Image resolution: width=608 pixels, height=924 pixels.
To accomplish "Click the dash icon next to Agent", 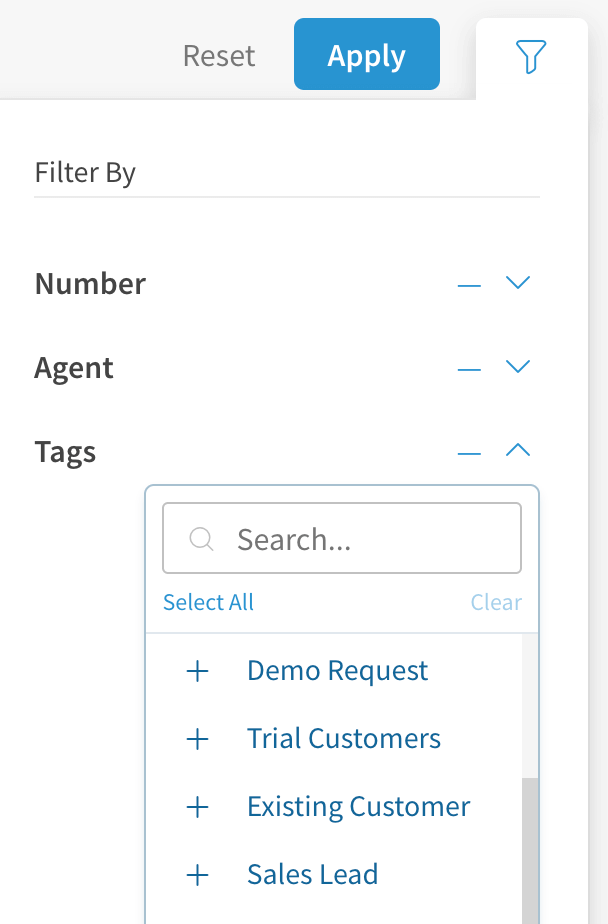I will [x=469, y=369].
